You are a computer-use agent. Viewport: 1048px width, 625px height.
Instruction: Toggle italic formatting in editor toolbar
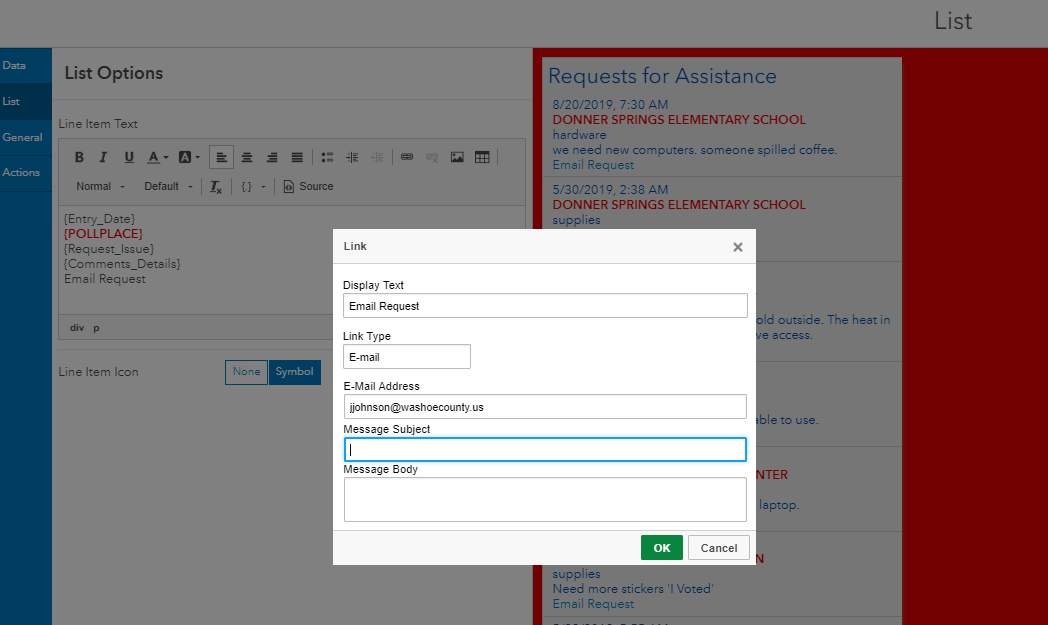tap(103, 157)
